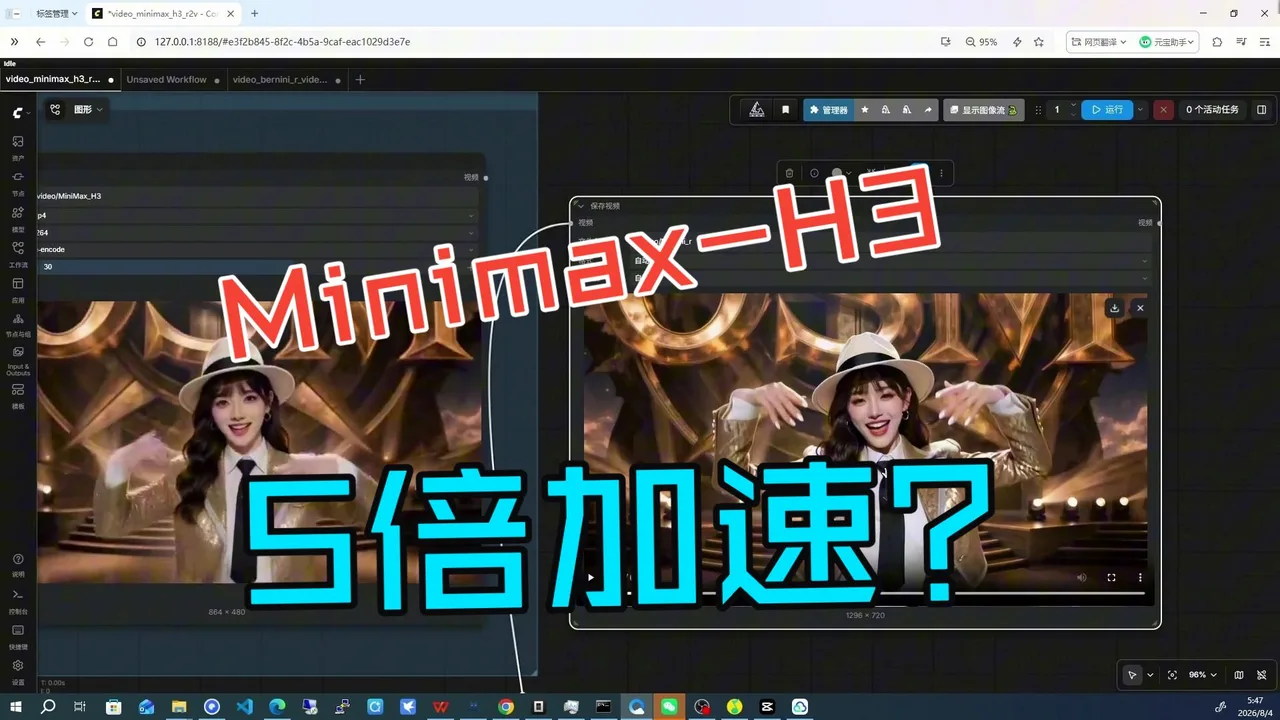The height and width of the screenshot is (720, 1280).
Task: Click the star icon next to Manager
Action: 865,110
